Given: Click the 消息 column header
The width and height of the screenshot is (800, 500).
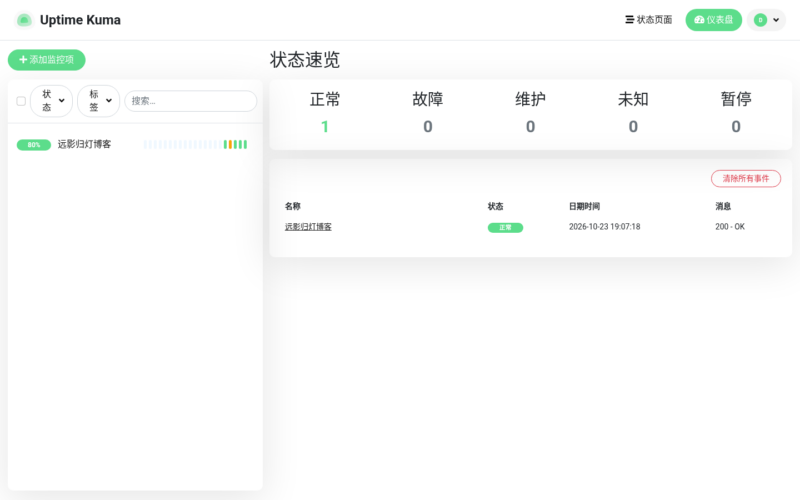Looking at the screenshot, I should (x=723, y=206).
